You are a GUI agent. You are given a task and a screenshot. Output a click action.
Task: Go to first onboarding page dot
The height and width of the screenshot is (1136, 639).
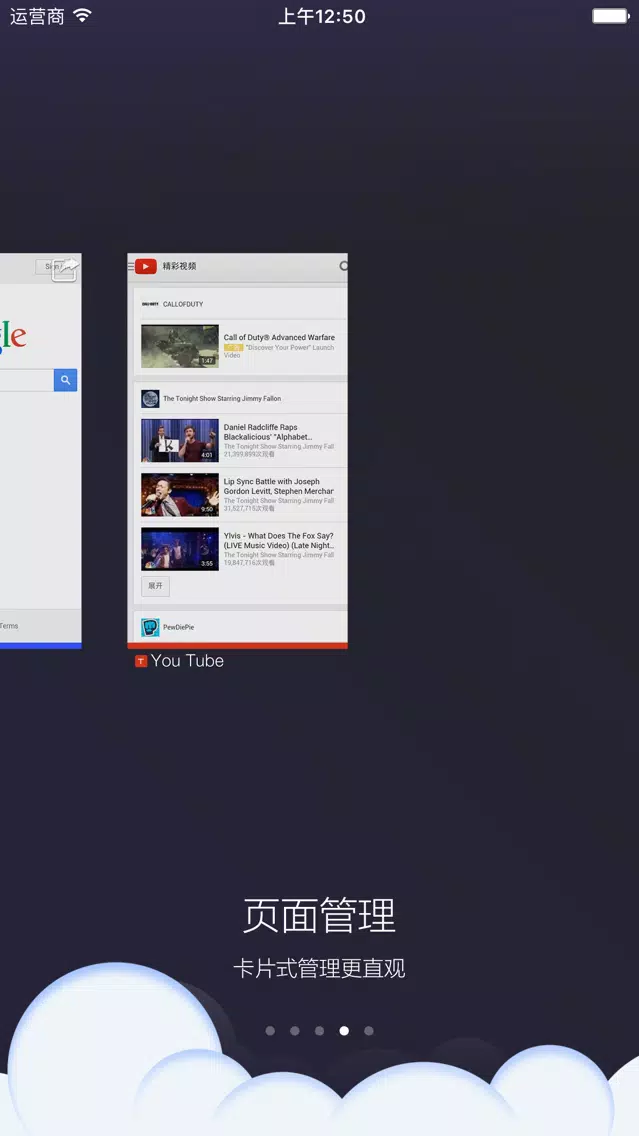tap(270, 1030)
